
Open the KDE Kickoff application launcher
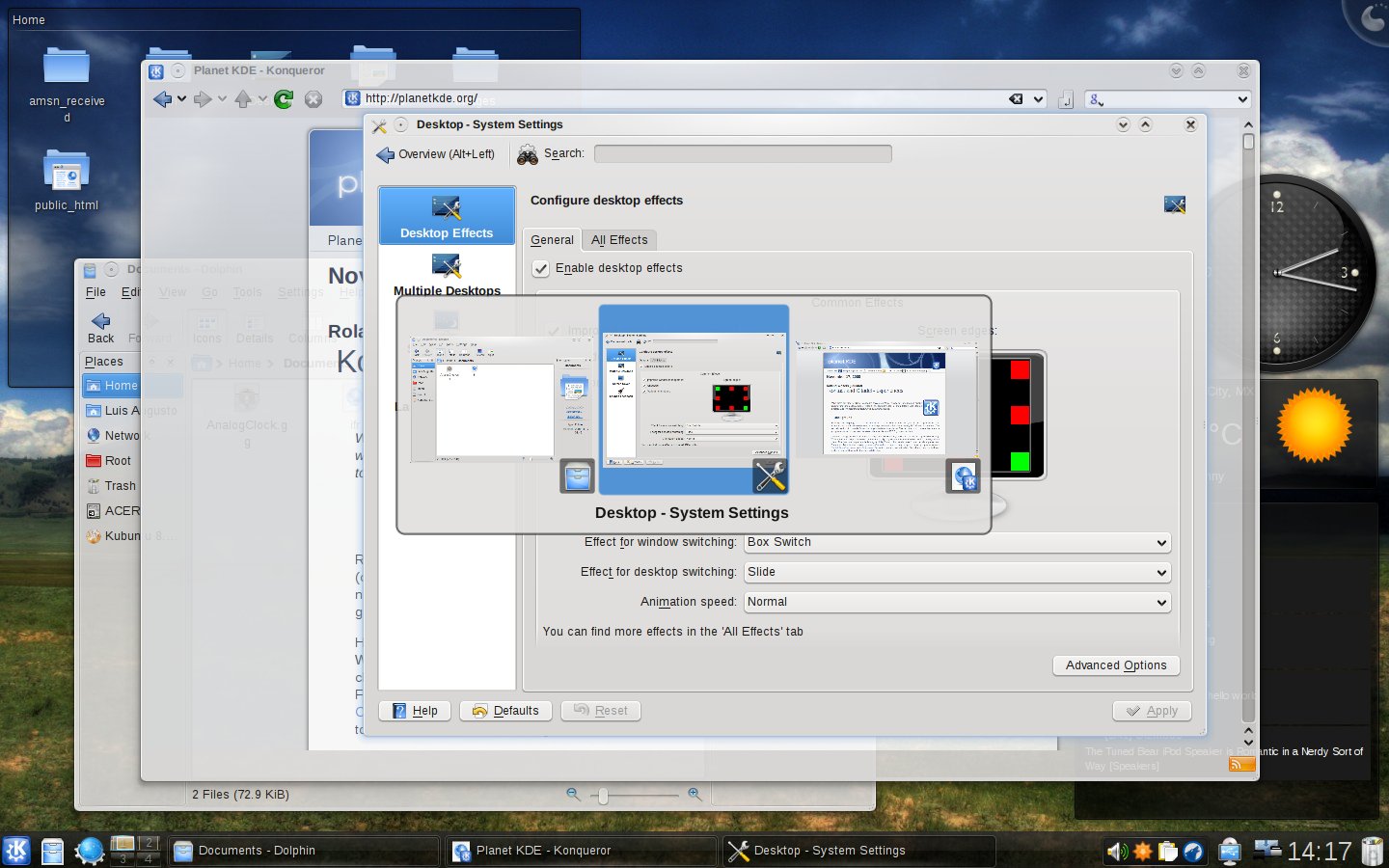(16, 851)
